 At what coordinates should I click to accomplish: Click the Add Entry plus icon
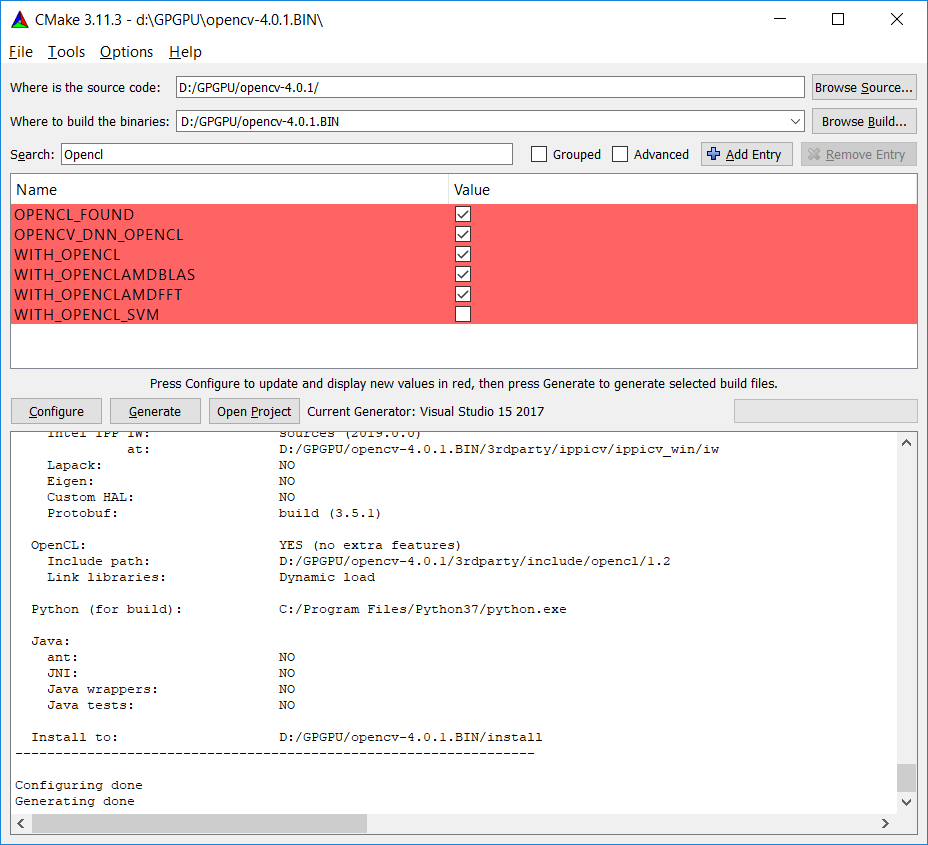(x=714, y=154)
